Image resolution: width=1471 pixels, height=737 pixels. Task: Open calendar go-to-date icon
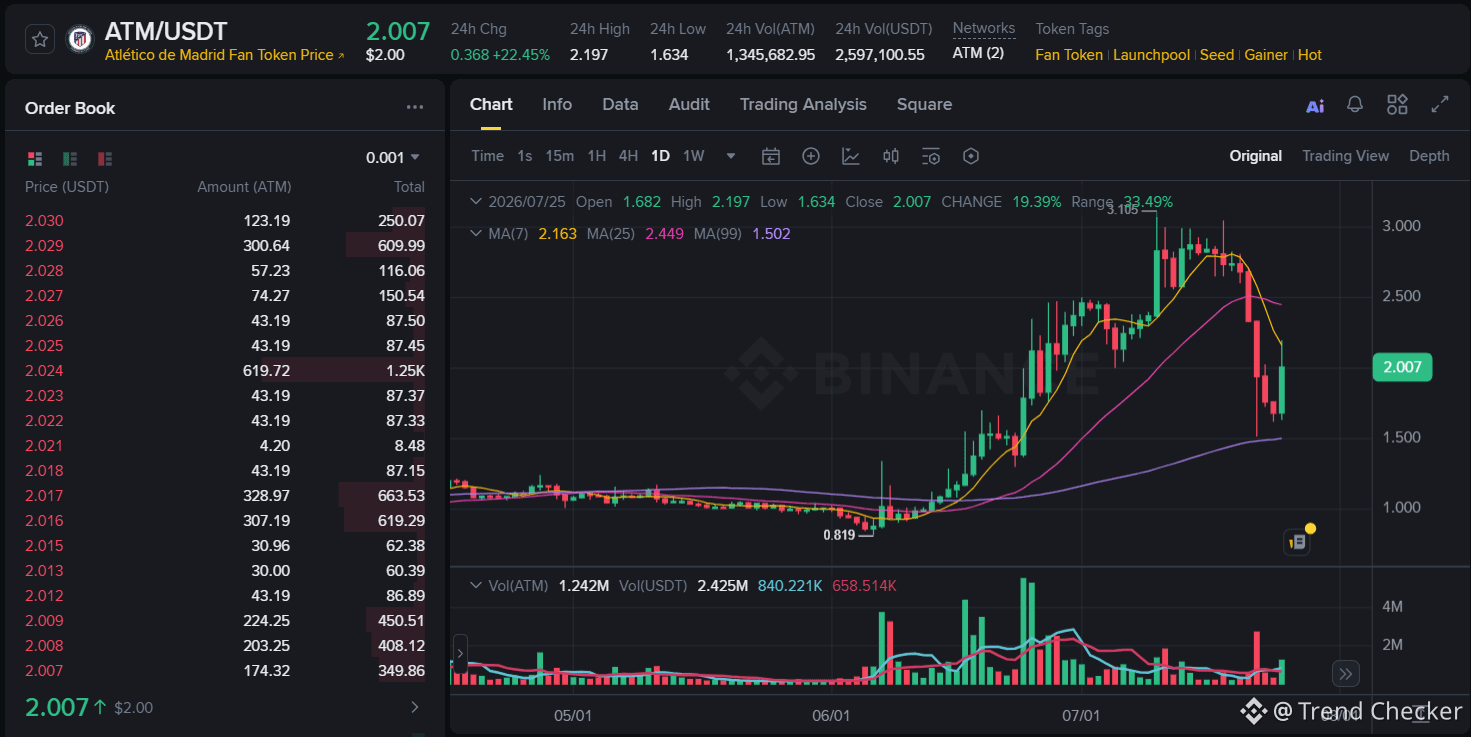(x=770, y=156)
